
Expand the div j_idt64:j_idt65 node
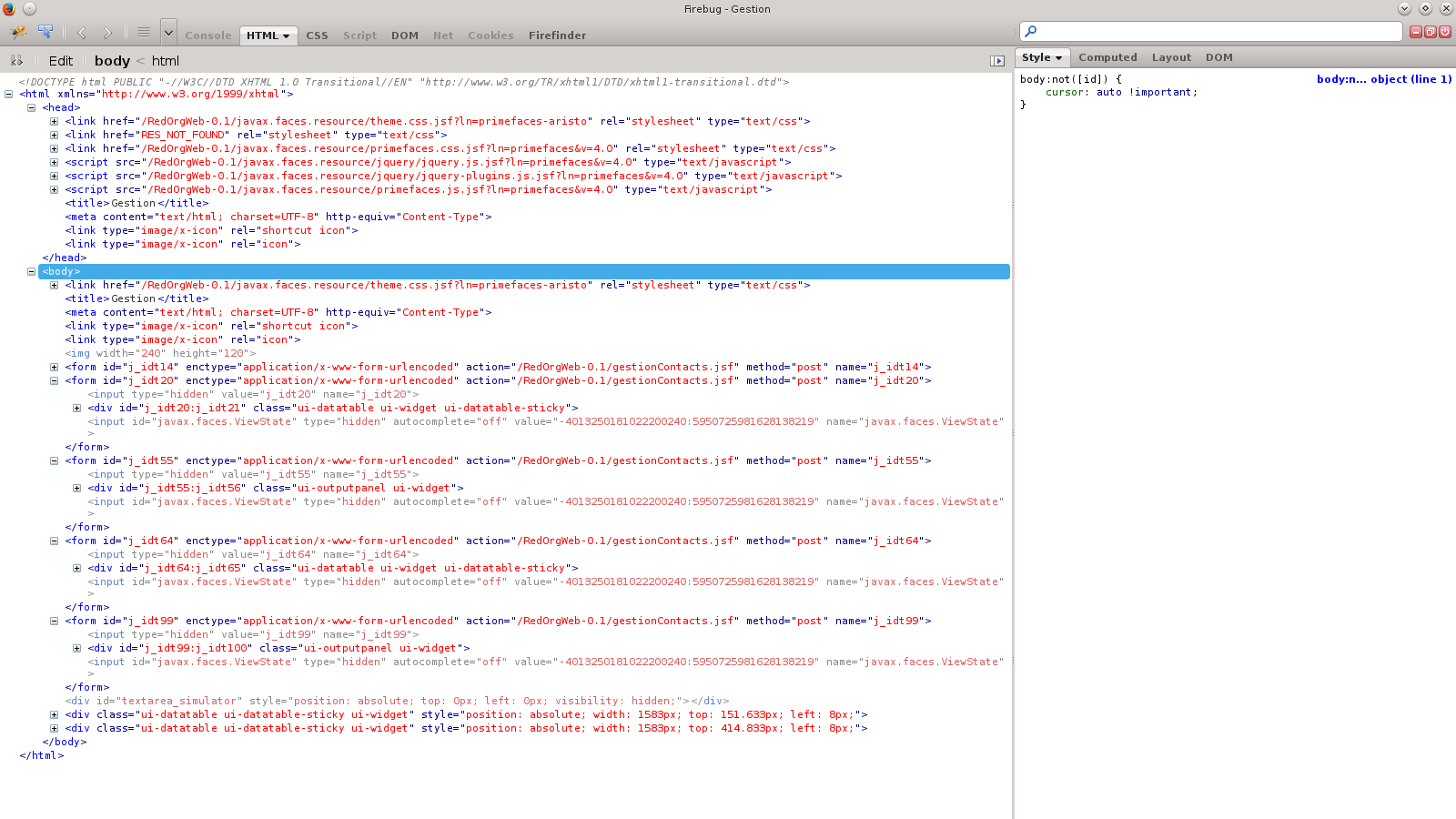76,568
